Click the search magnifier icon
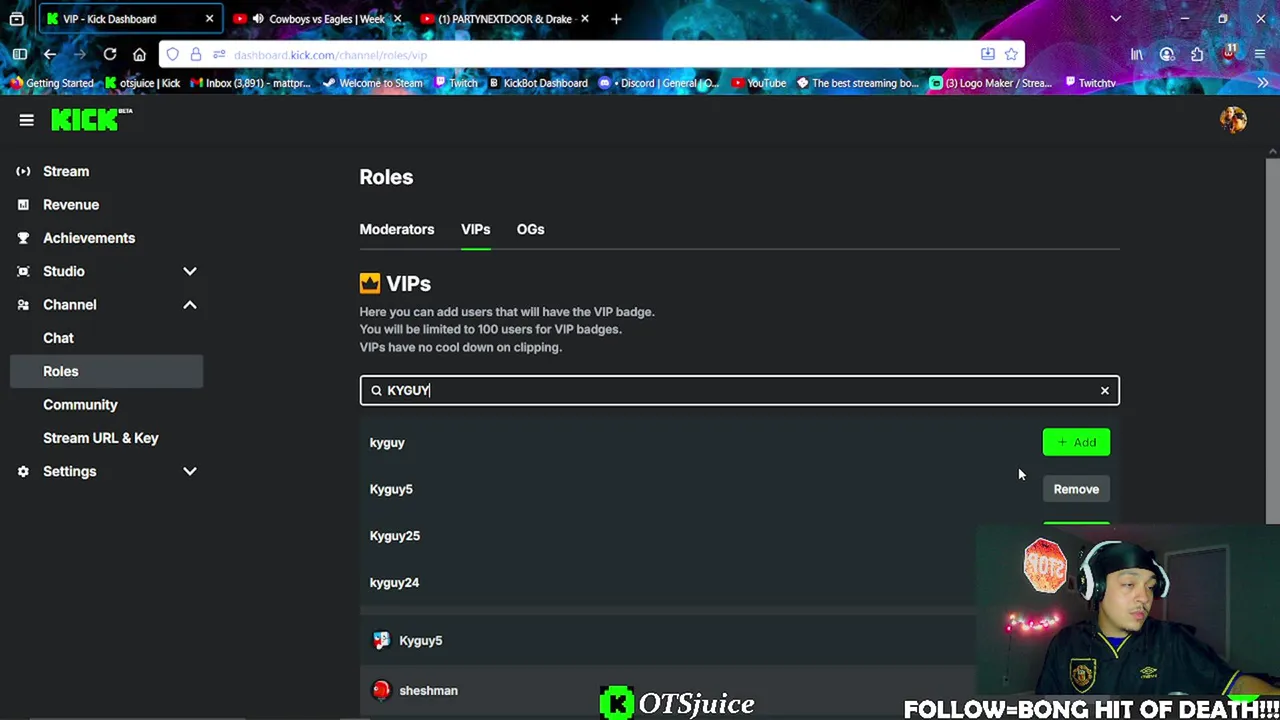This screenshot has height=720, width=1280. point(376,390)
